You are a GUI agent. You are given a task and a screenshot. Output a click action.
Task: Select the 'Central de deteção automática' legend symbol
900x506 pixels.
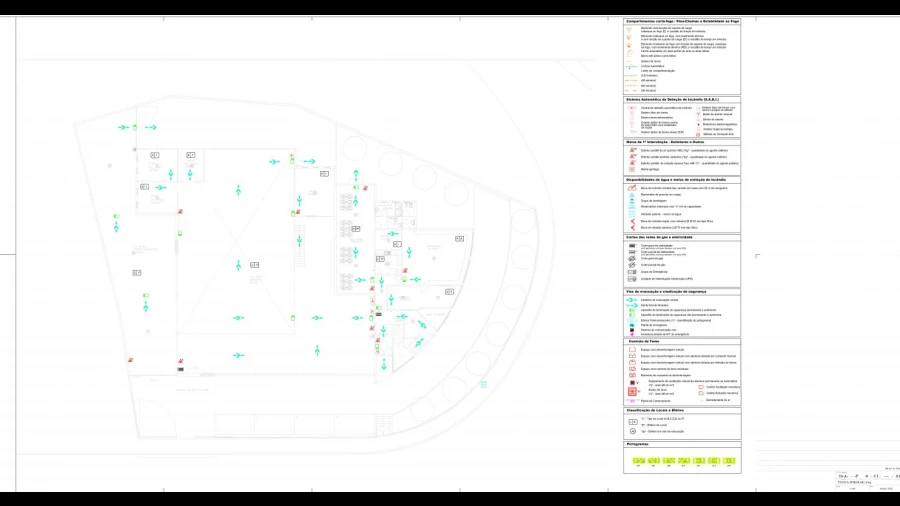632,107
